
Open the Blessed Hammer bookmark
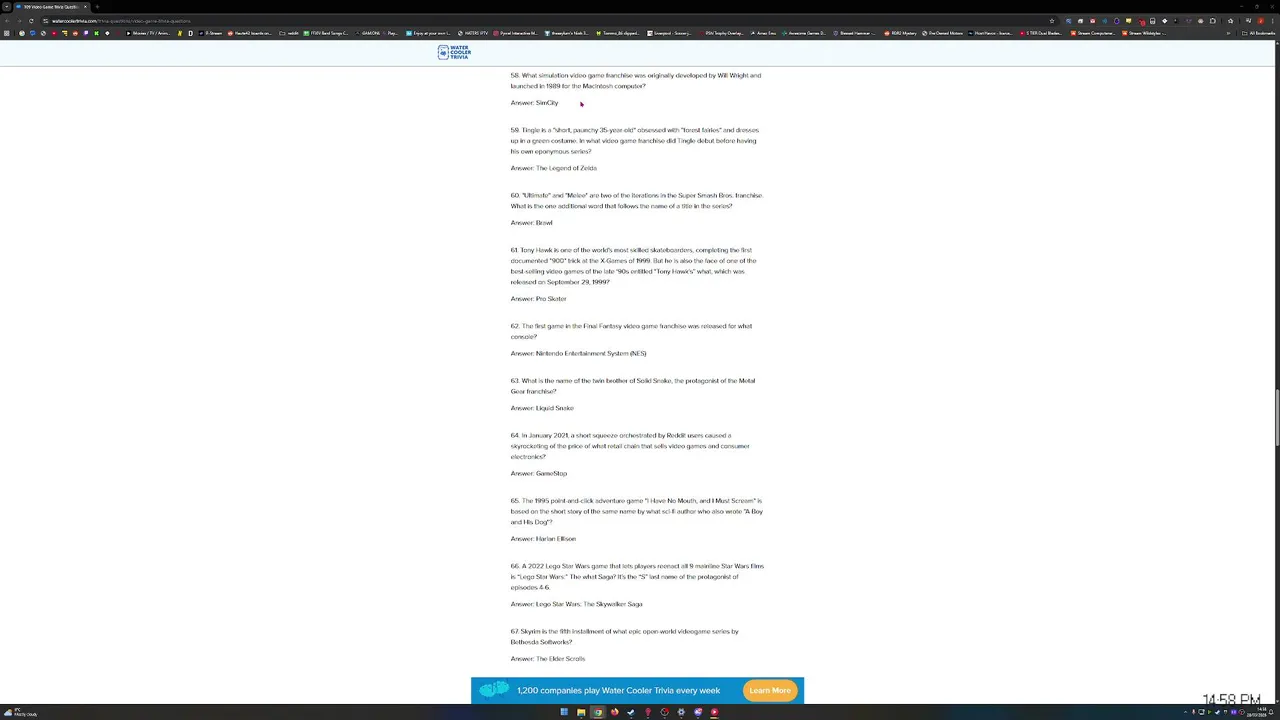point(853,33)
